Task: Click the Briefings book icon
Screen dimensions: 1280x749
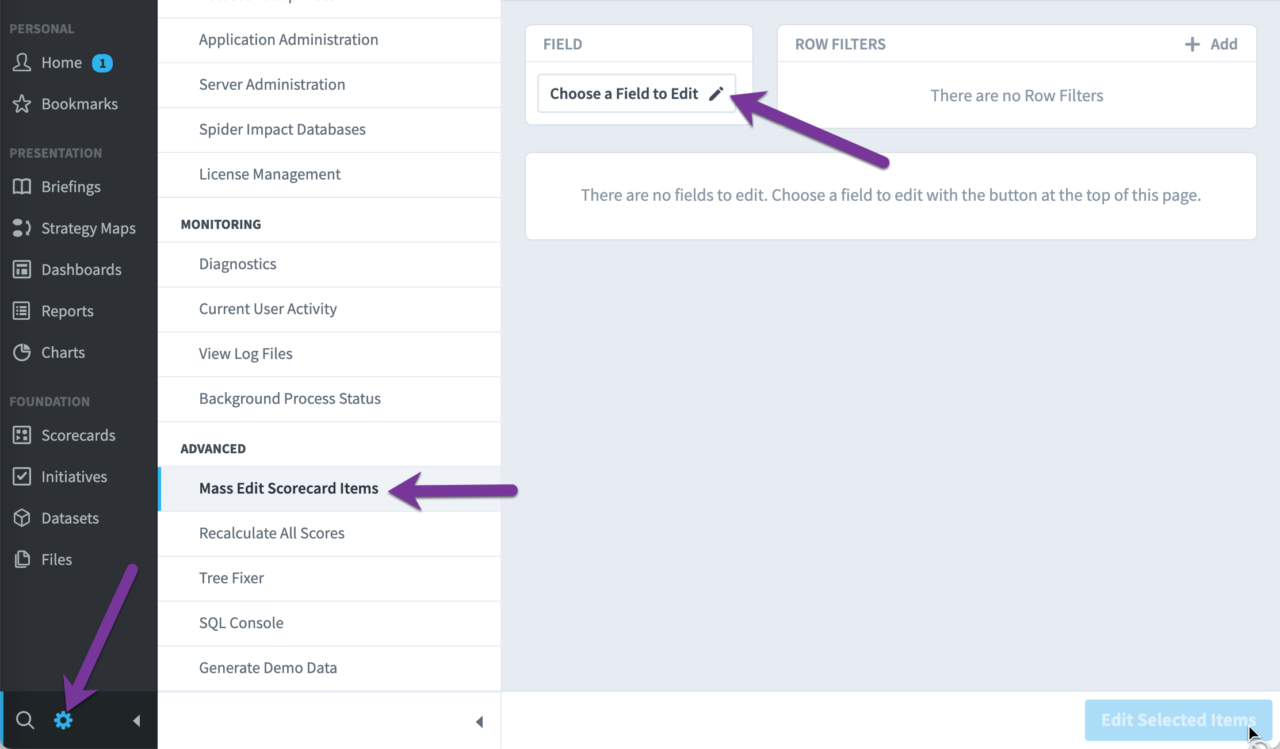Action: pyautogui.click(x=21, y=187)
